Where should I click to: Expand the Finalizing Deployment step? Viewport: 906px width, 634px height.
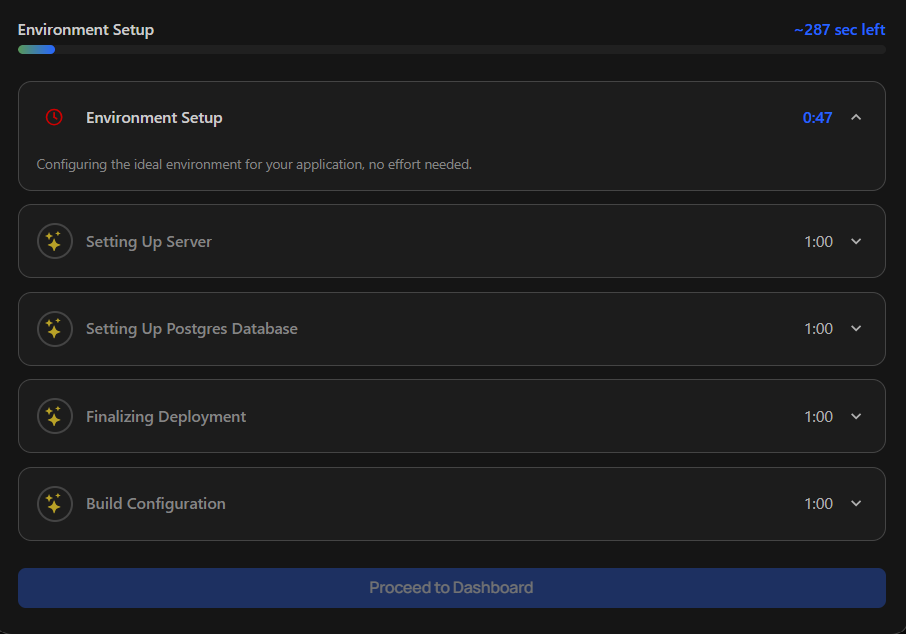point(857,416)
